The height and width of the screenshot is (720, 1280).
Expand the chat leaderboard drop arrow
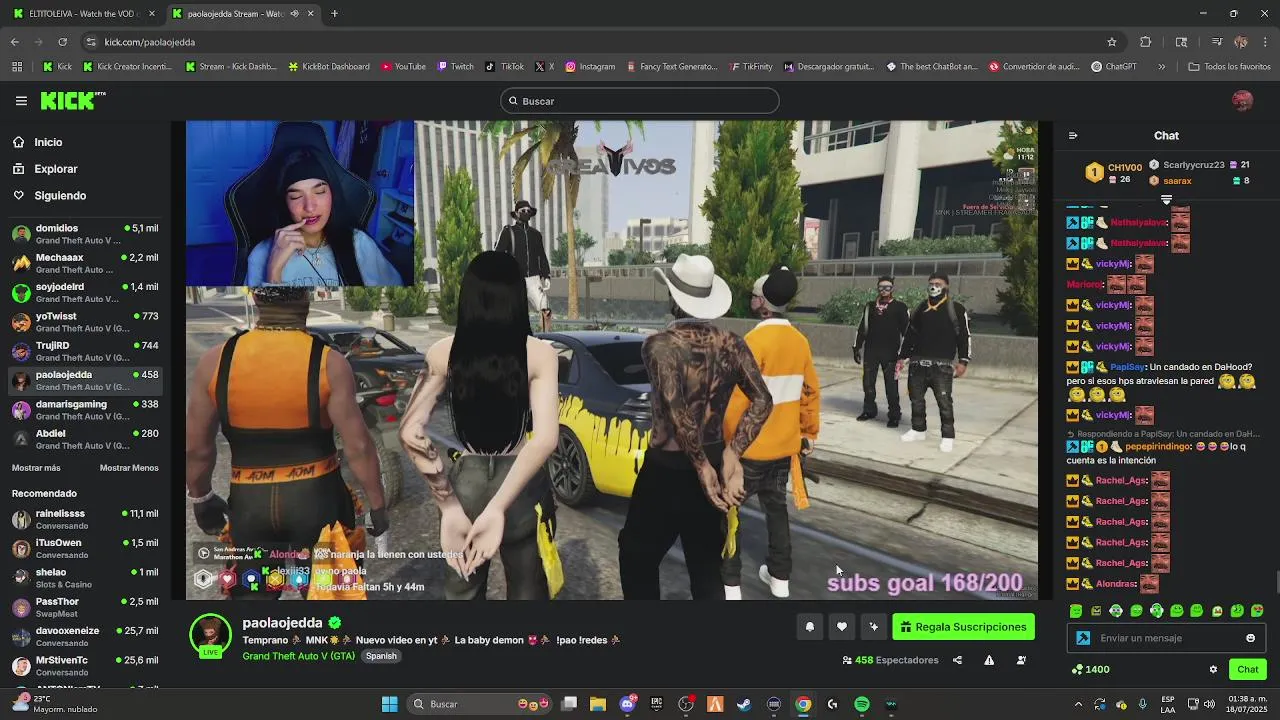coord(1166,200)
